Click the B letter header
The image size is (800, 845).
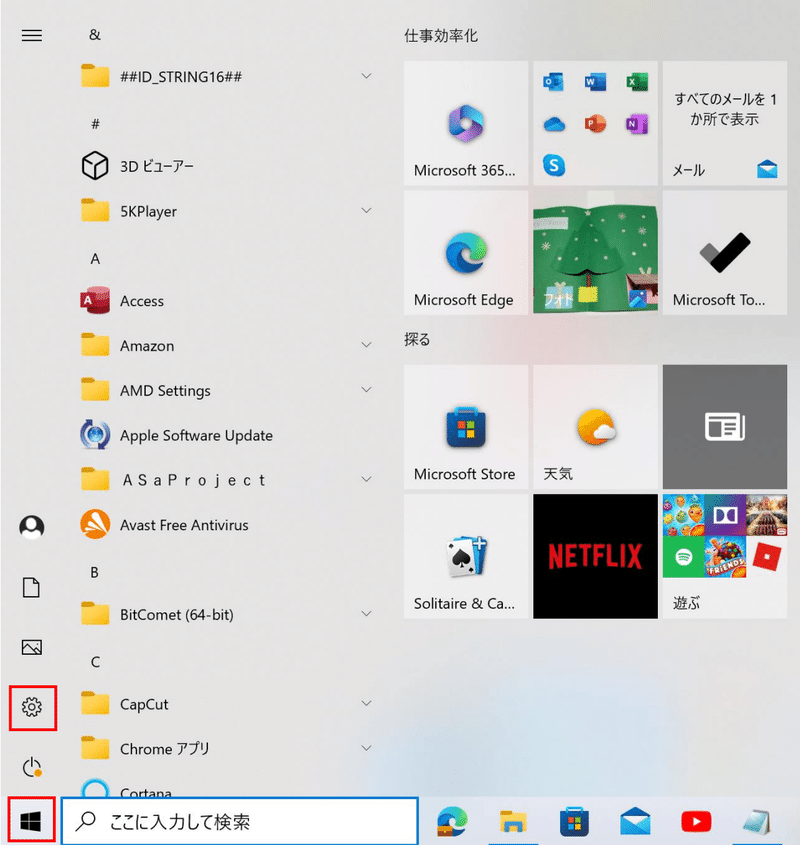coord(95,572)
